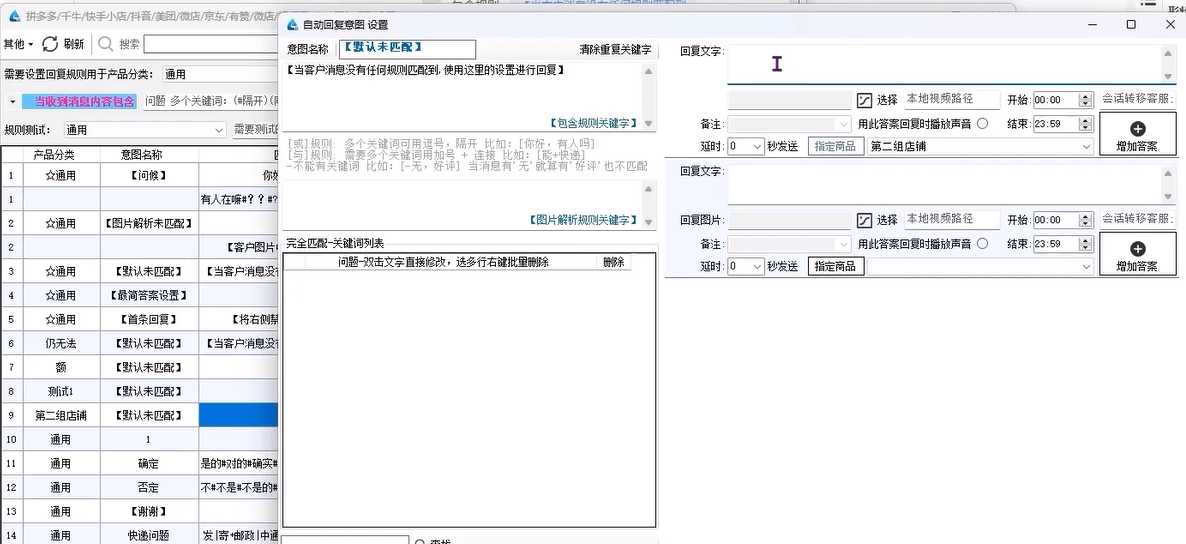Click the 自动回复意图 dialog title icon
This screenshot has width=1186, height=544.
(292, 25)
